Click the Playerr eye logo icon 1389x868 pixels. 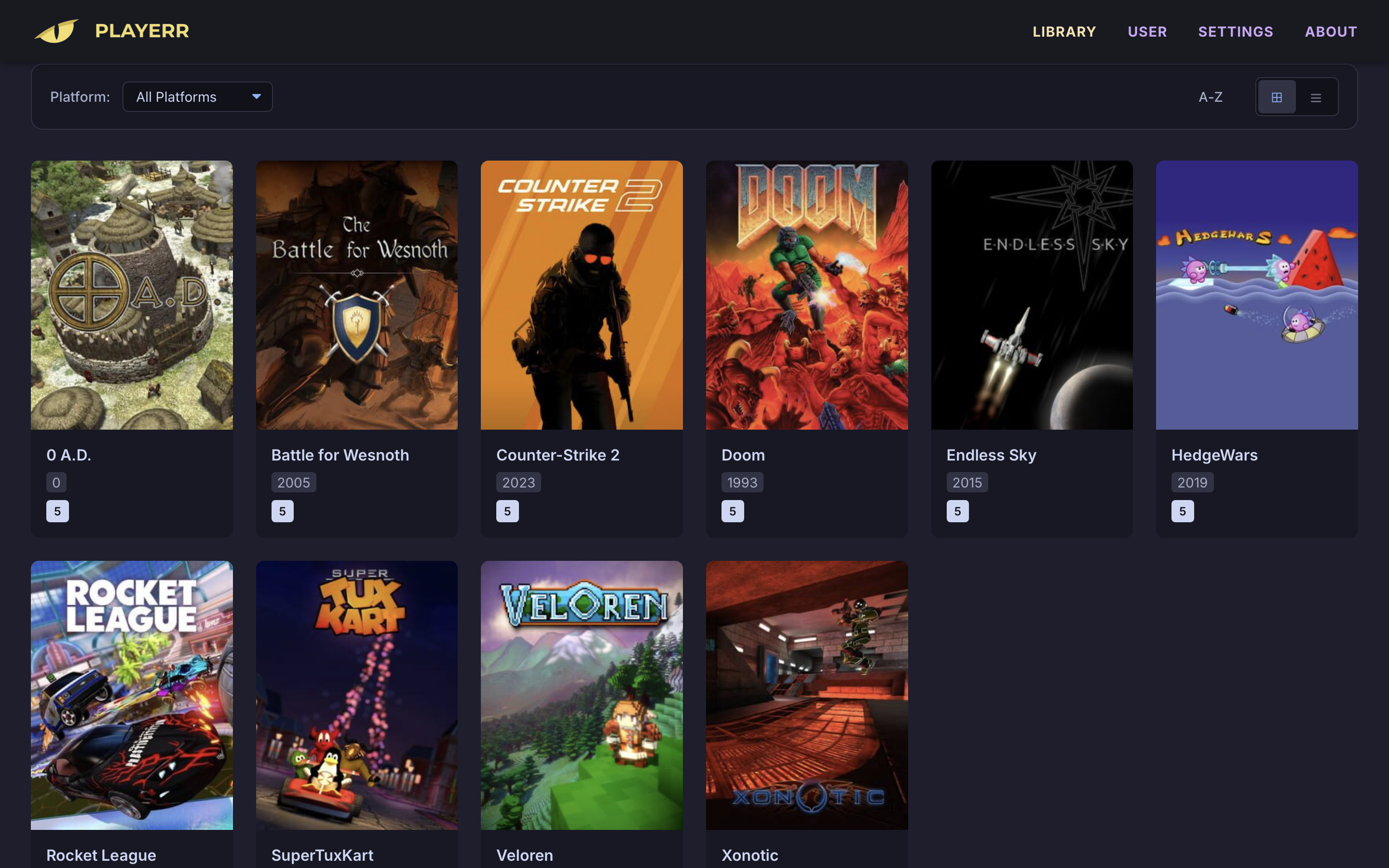[x=56, y=31]
